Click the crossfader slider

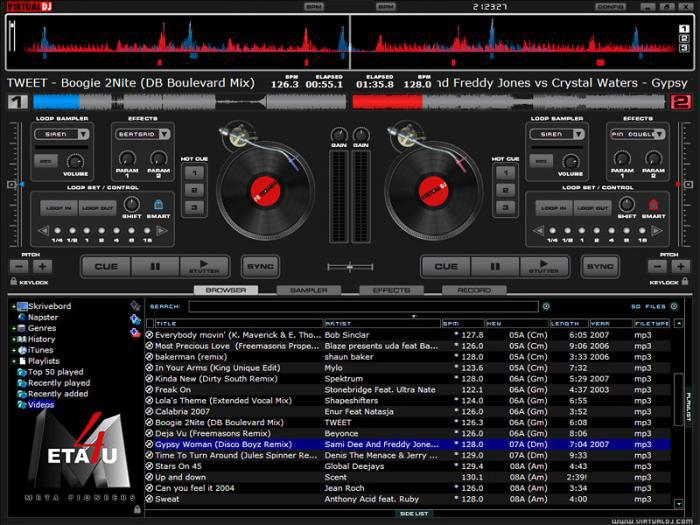(x=350, y=267)
